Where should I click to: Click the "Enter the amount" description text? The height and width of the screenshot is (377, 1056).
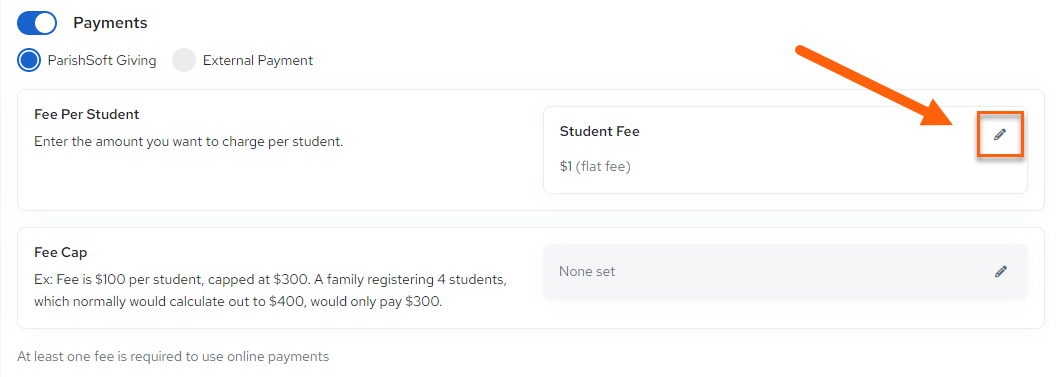point(189,142)
